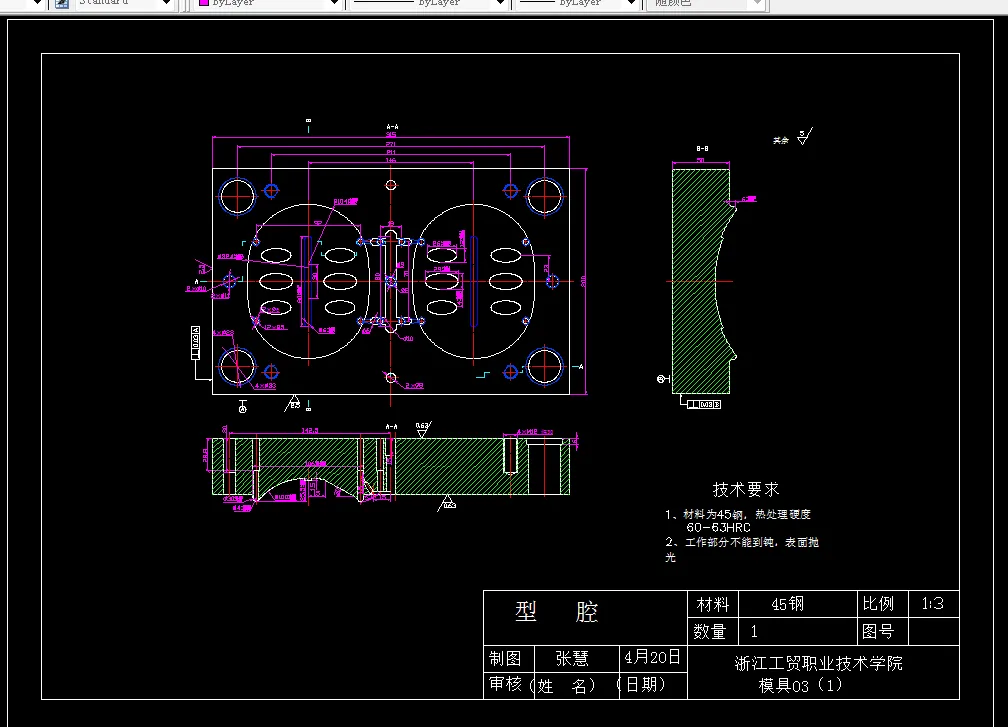The image size is (1008, 727).
Task: Select the 1:3 scale value
Action: [932, 604]
